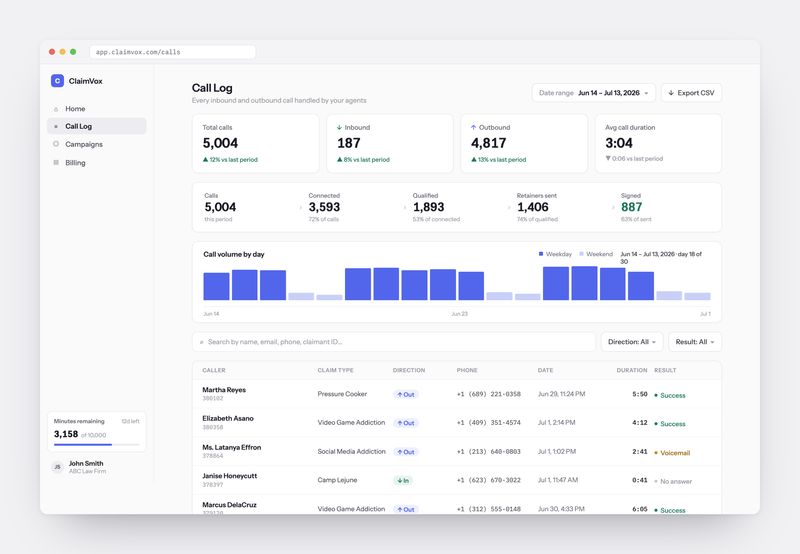This screenshot has height=554, width=800.
Task: Click the CLAIM TYPE column header
Action: click(x=335, y=370)
